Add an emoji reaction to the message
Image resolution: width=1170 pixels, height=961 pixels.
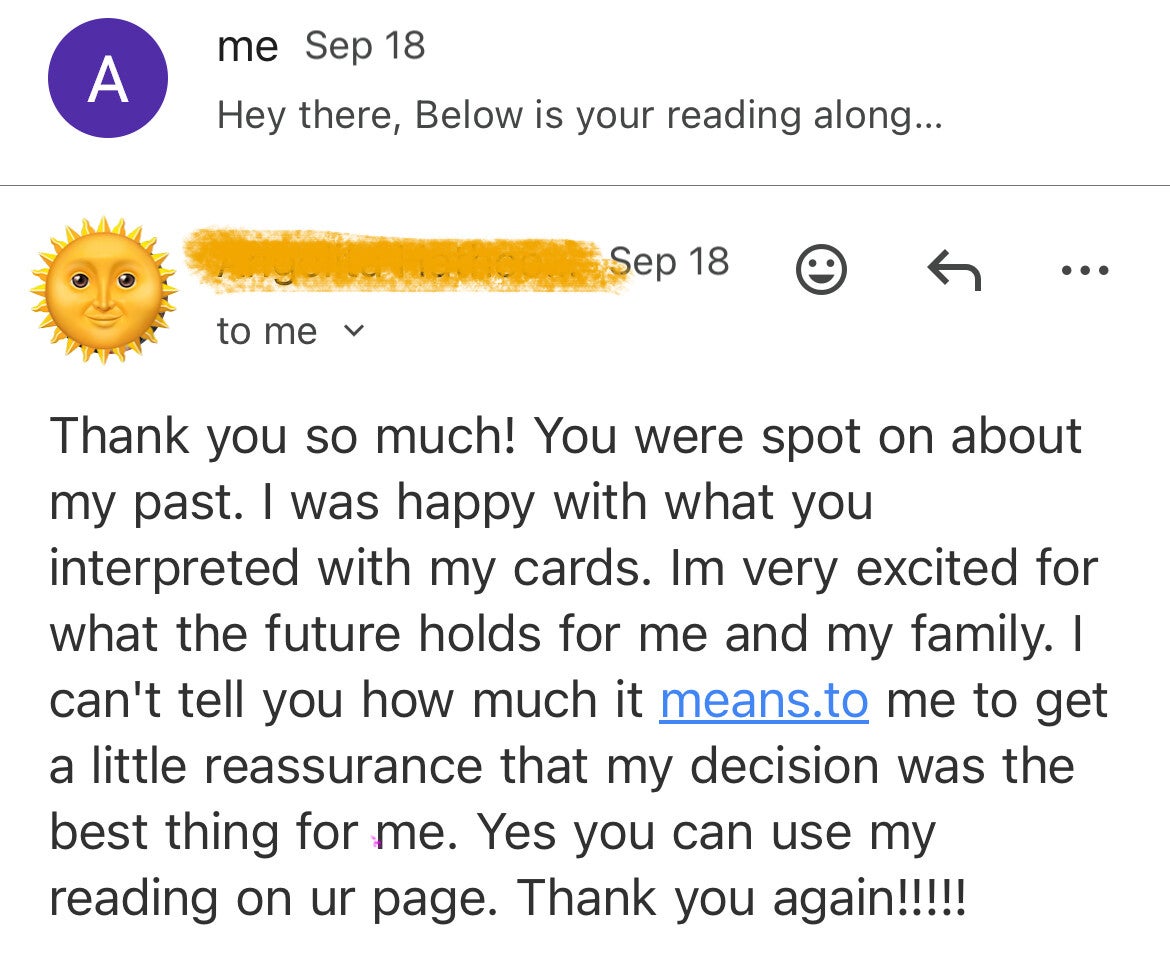tap(821, 269)
